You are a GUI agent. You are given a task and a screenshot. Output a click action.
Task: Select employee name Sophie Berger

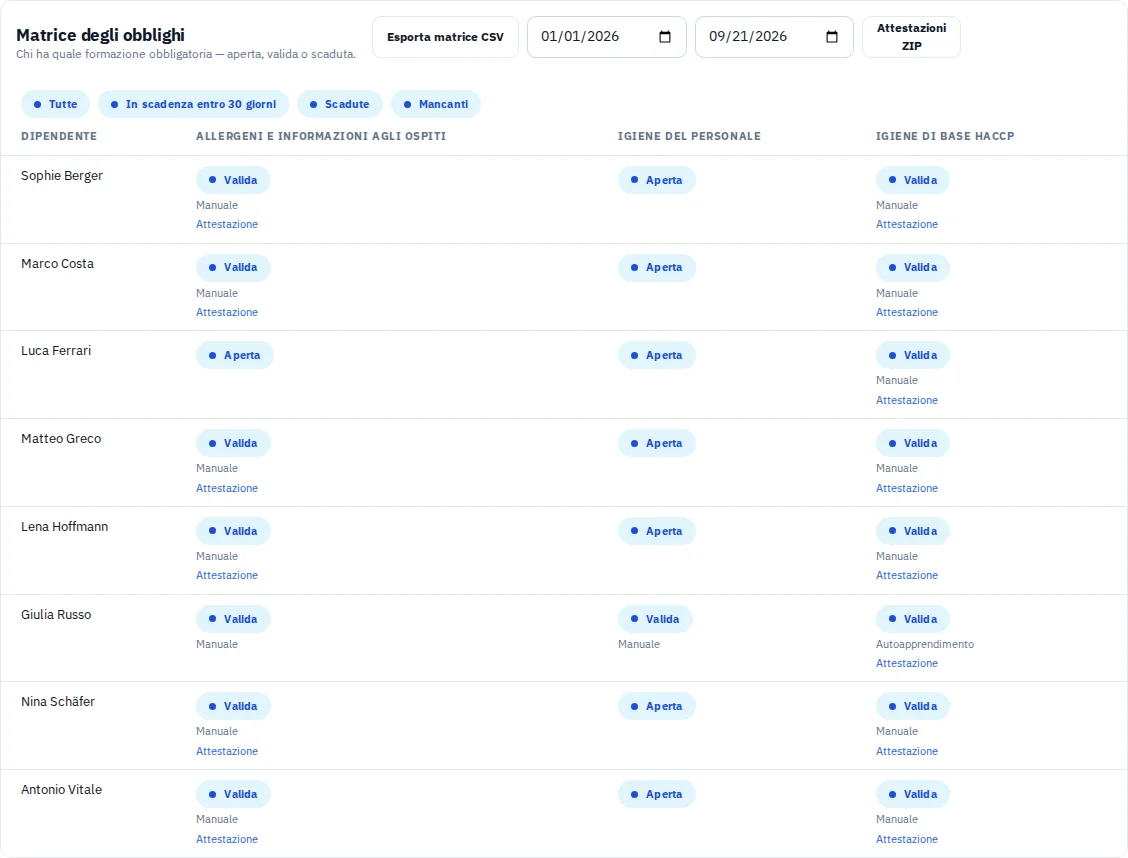(62, 175)
